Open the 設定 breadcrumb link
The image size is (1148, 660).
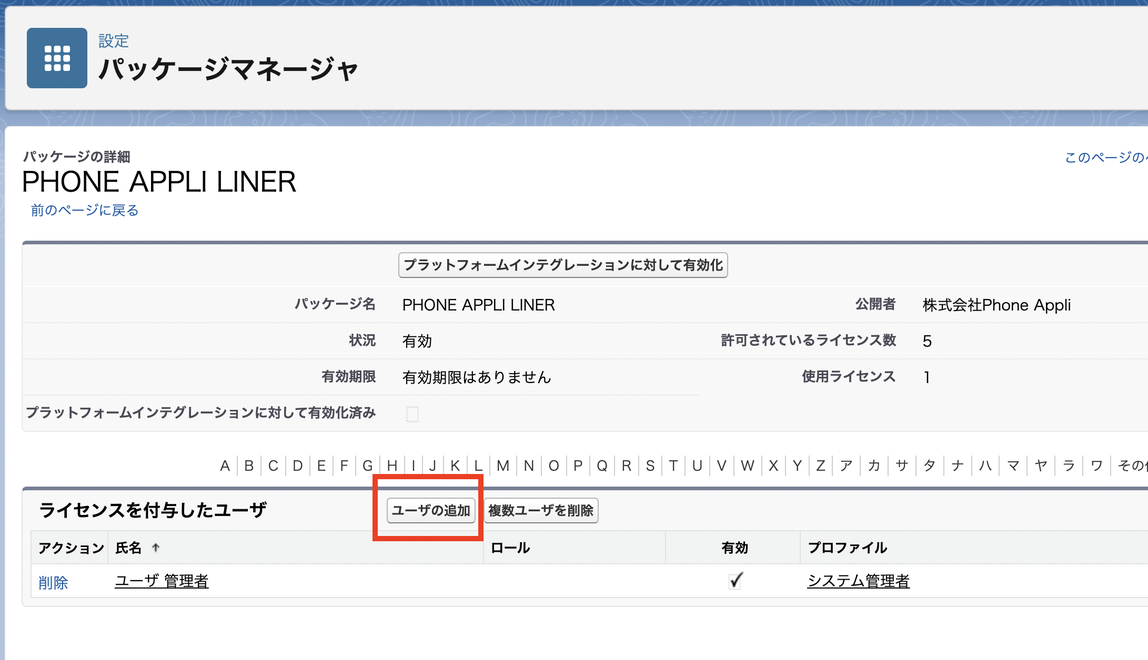tap(113, 41)
